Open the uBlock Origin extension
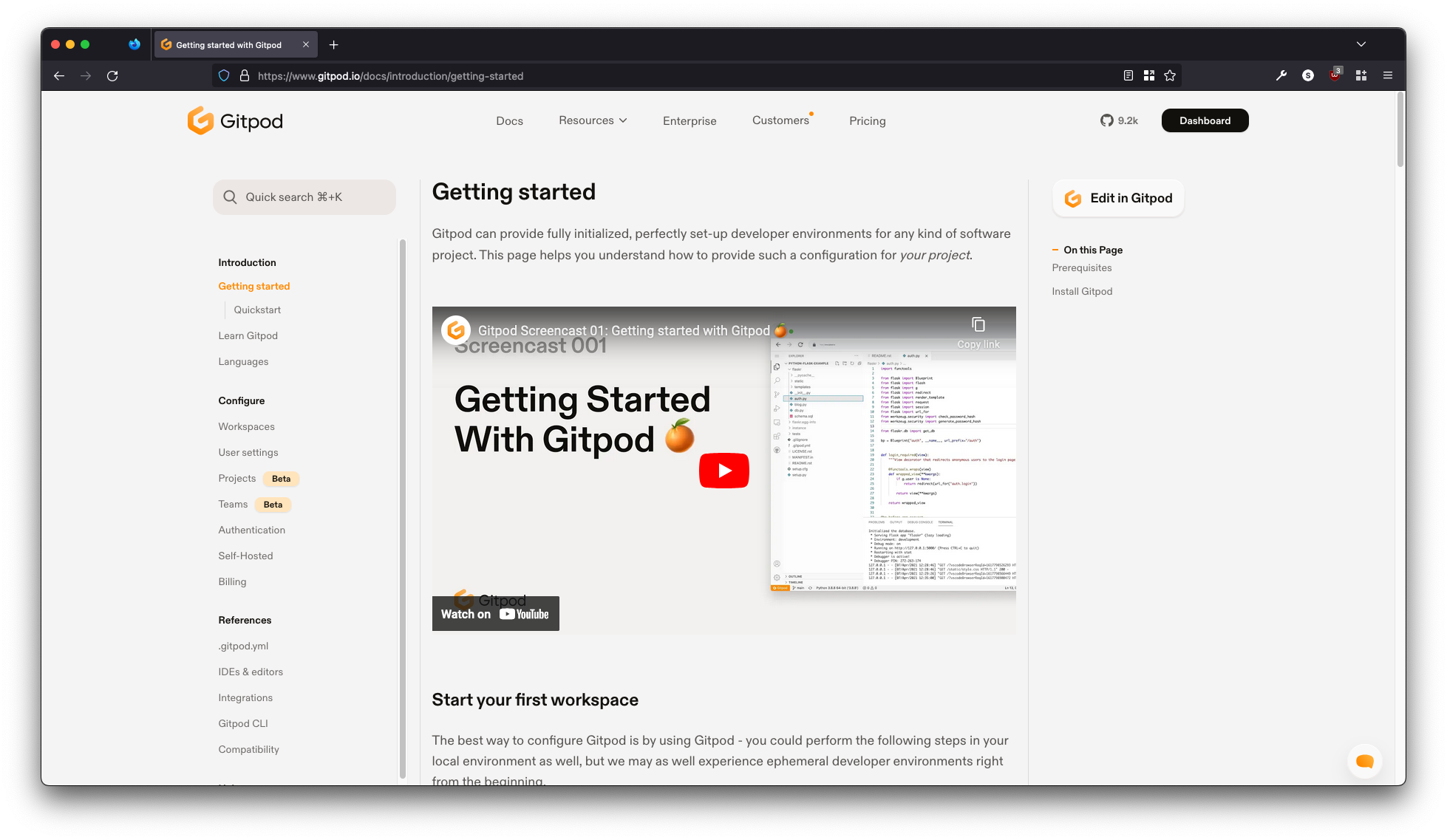Image resolution: width=1447 pixels, height=840 pixels. 1335,75
